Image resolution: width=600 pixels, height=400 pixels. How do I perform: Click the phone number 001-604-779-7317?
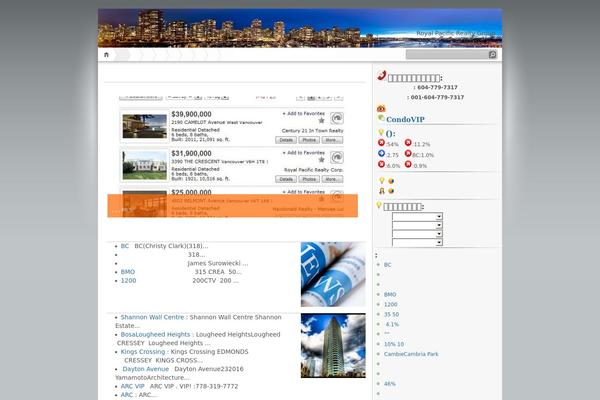pos(437,97)
